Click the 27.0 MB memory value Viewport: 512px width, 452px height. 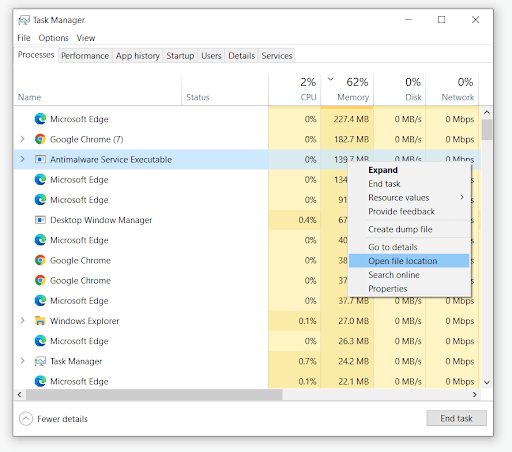[353, 321]
